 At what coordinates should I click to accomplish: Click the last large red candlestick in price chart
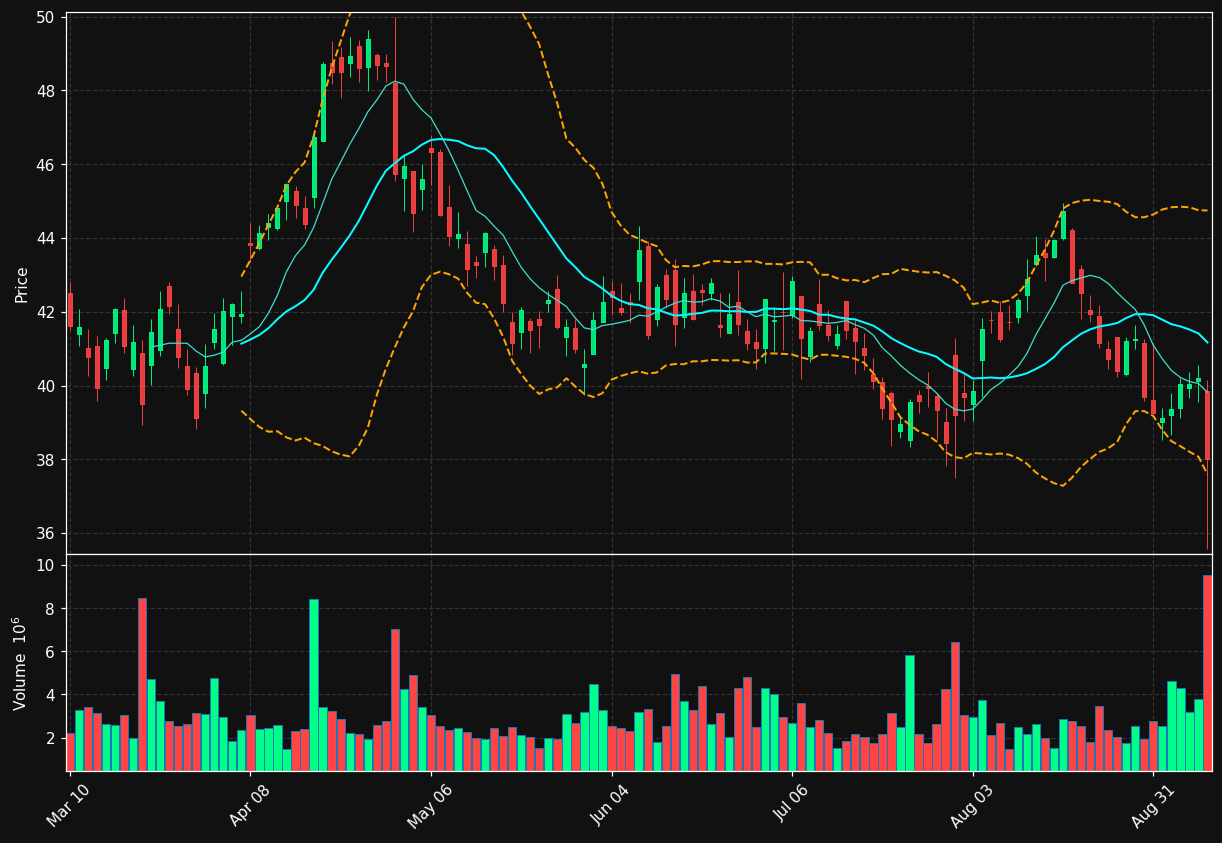1207,425
